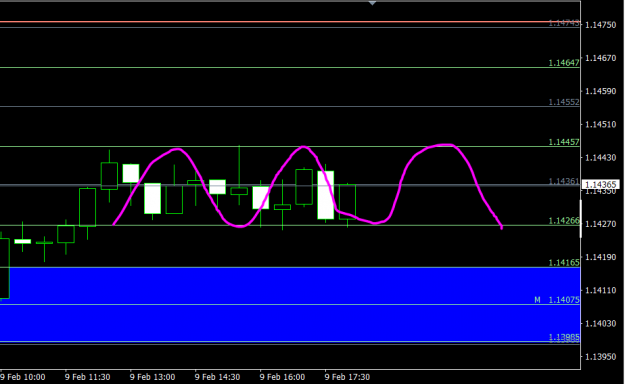Click the chart shift triangle marker at top

(x=372, y=3)
